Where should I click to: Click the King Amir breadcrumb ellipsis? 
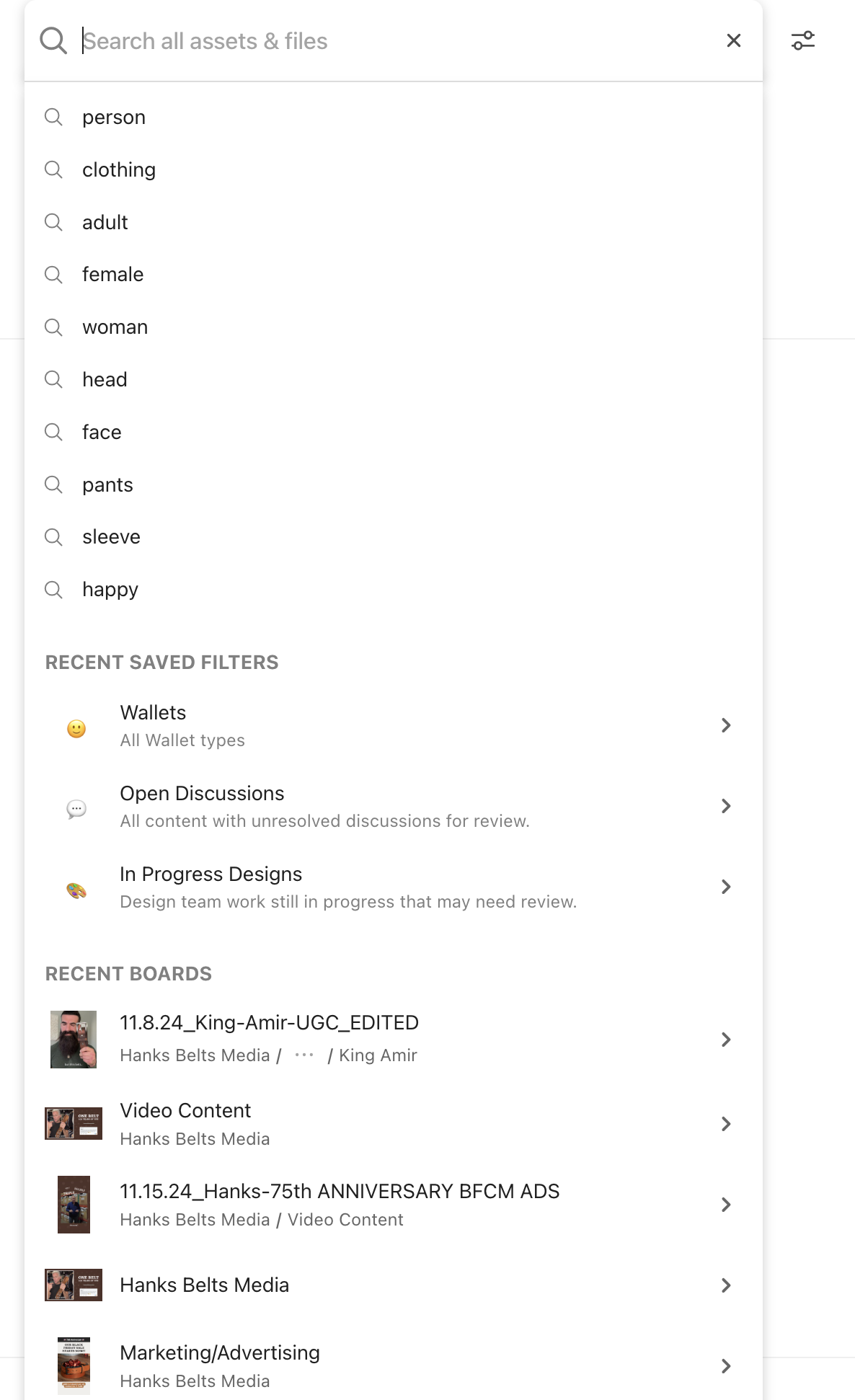point(304,1054)
